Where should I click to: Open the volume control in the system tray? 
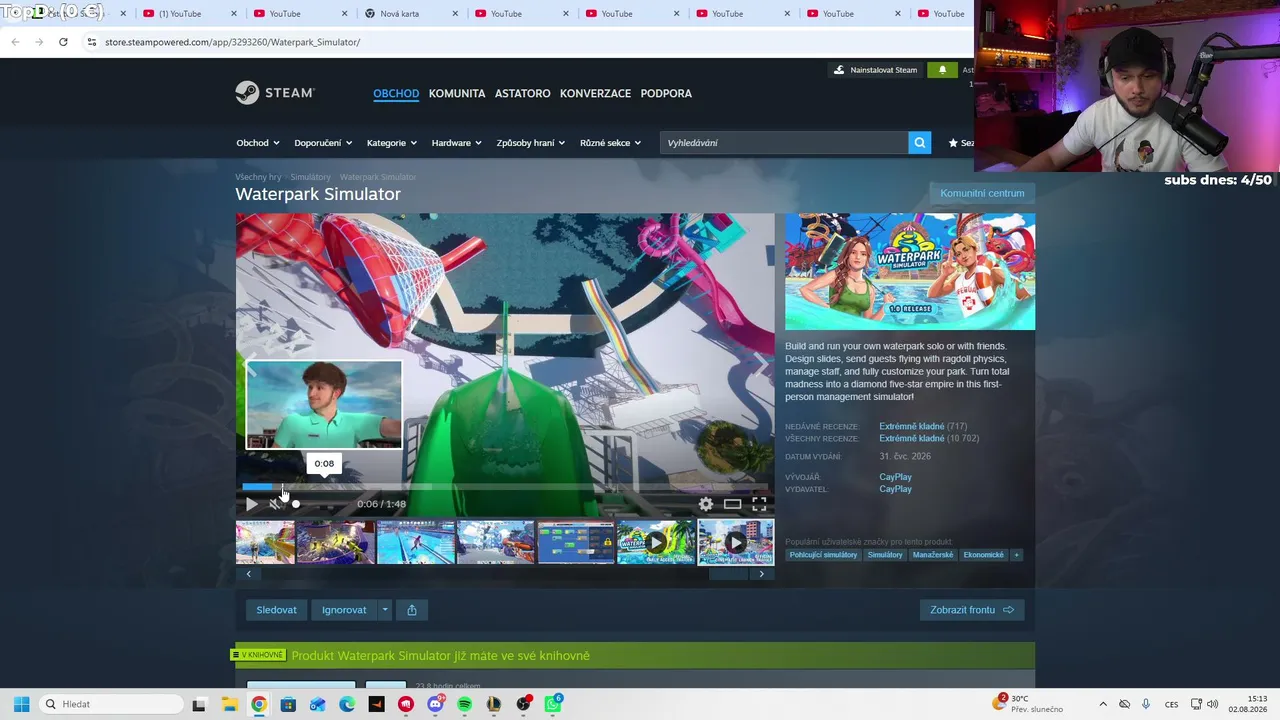click(x=1211, y=704)
